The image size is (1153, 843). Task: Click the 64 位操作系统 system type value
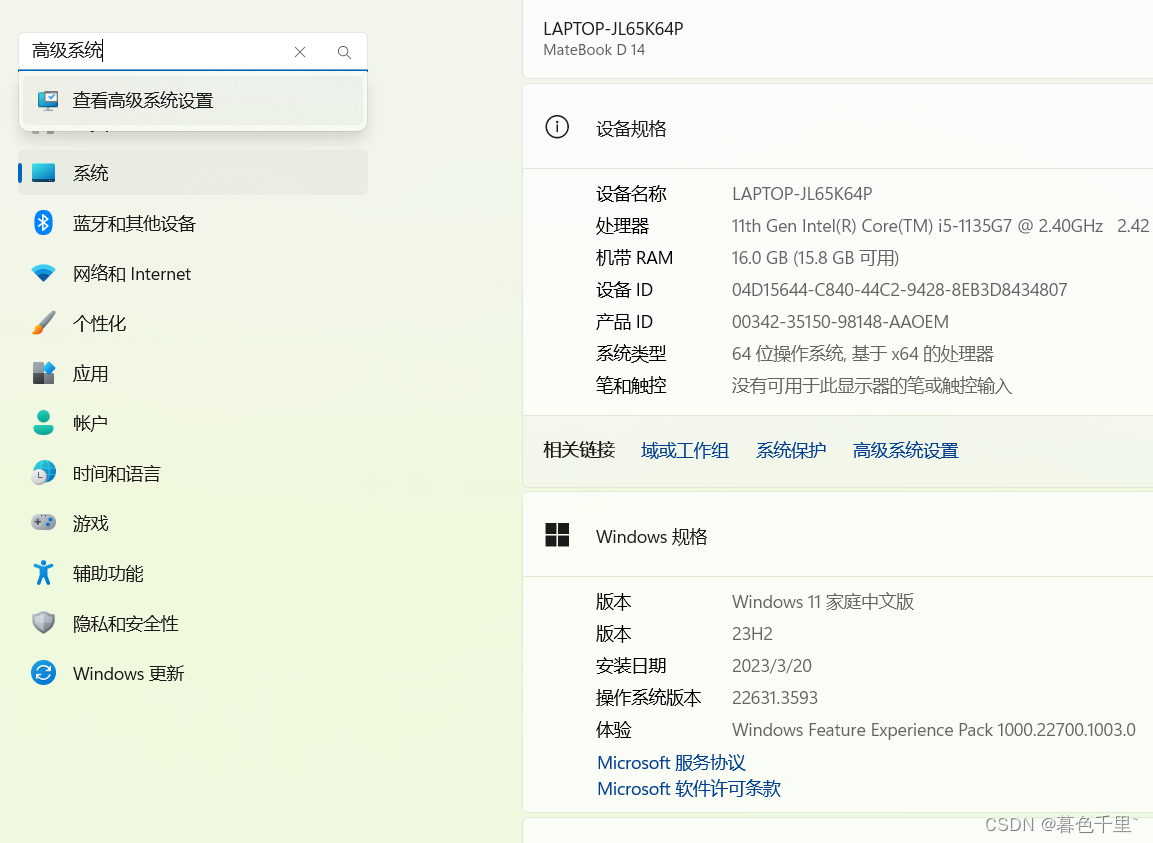pos(863,354)
